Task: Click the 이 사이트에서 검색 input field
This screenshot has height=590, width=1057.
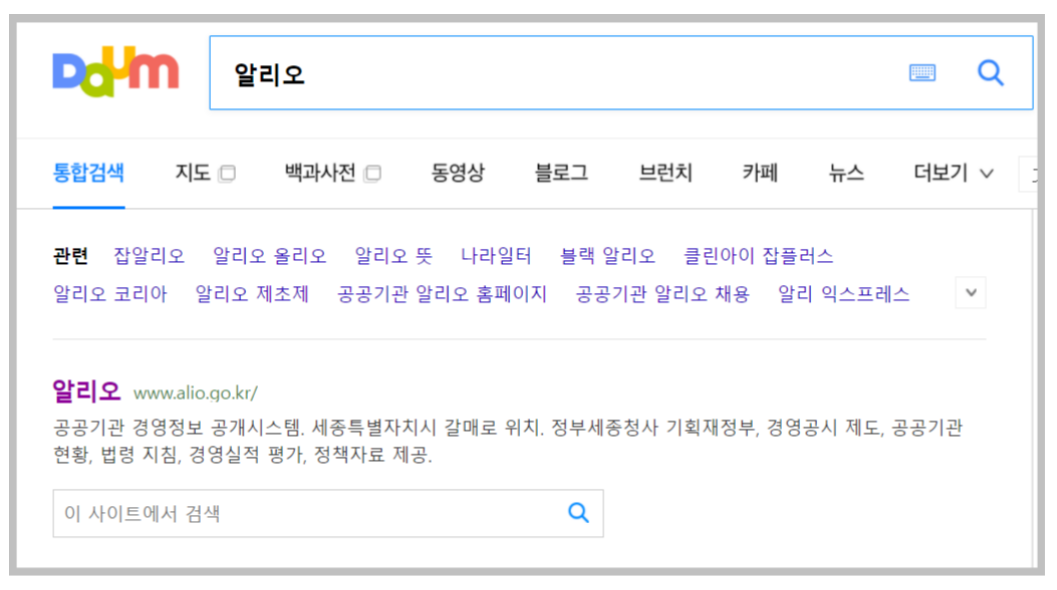Action: pyautogui.click(x=328, y=513)
